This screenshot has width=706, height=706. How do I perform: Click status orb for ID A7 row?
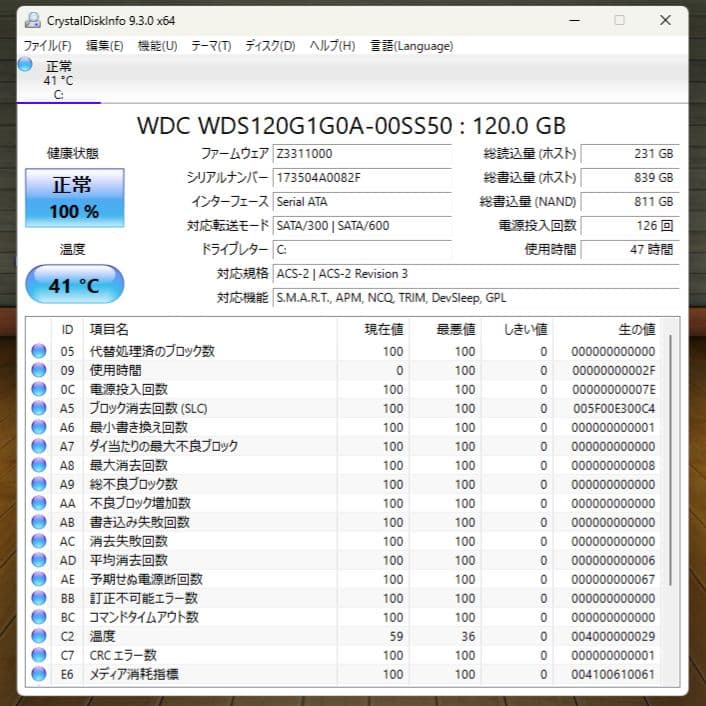tap(39, 446)
